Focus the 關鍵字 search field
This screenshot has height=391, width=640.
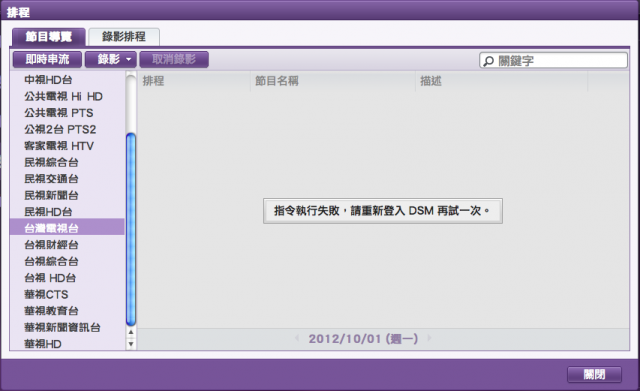[553, 61]
